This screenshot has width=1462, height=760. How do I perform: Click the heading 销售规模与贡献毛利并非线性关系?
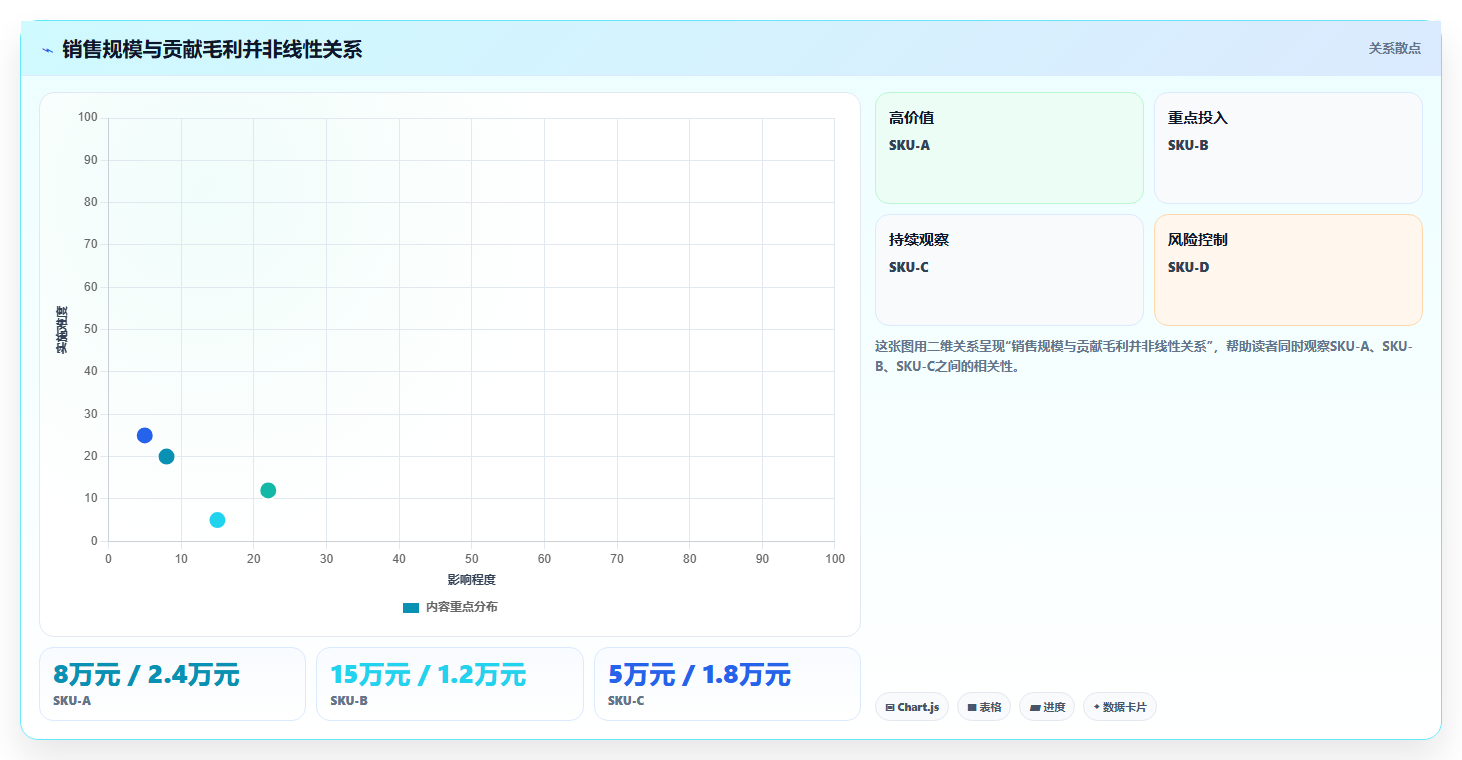point(212,49)
